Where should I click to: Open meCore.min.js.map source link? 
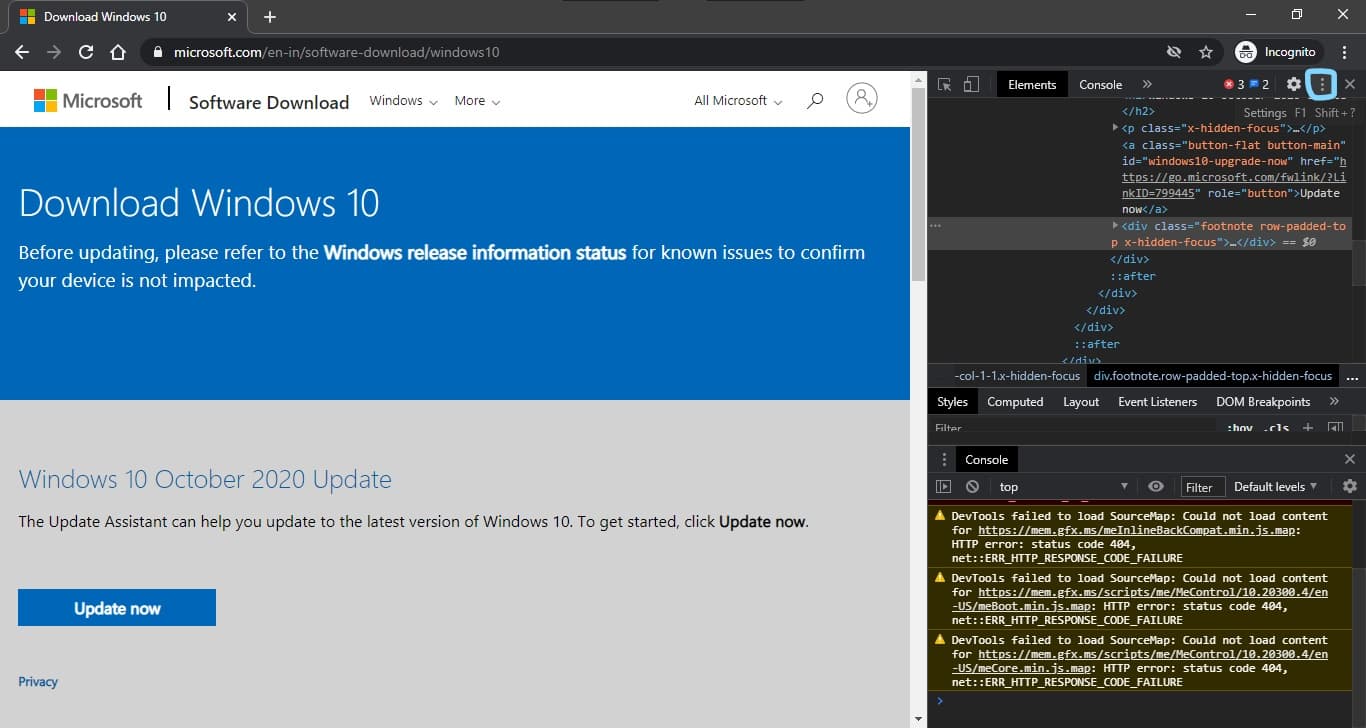pos(1140,661)
